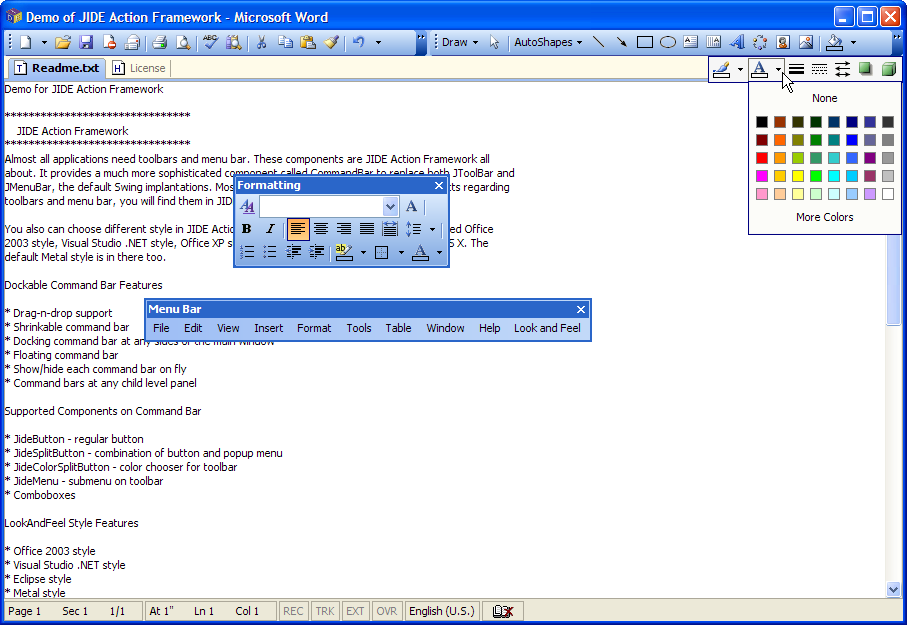Select the Readme.txt tab

tap(57, 68)
